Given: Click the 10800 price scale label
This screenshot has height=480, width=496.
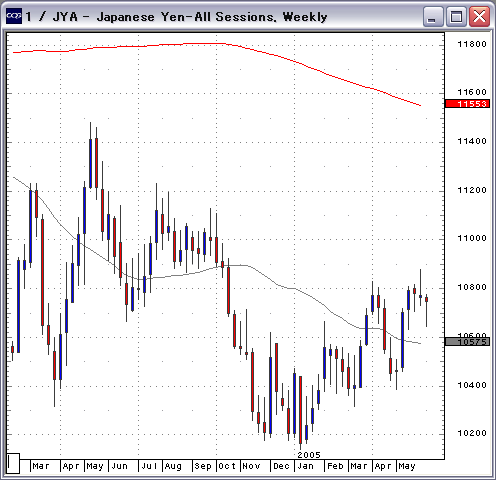Looking at the screenshot, I should (472, 287).
